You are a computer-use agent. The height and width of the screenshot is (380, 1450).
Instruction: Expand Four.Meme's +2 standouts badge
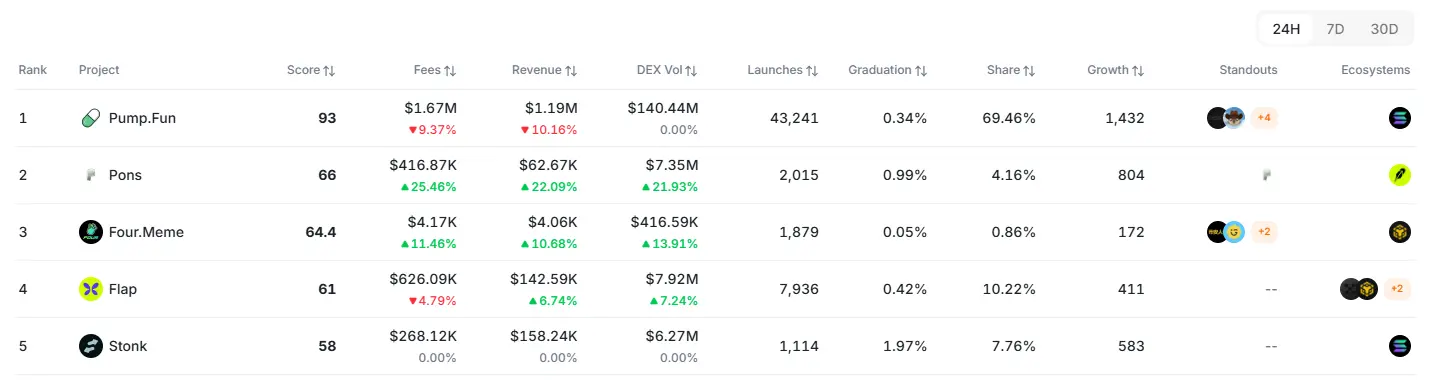click(1264, 232)
